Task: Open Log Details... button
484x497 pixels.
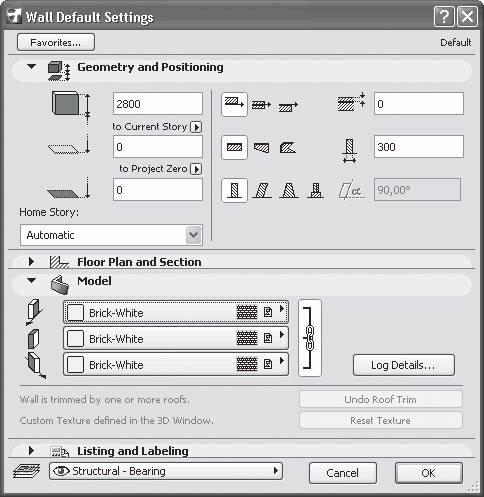Action: (x=404, y=365)
